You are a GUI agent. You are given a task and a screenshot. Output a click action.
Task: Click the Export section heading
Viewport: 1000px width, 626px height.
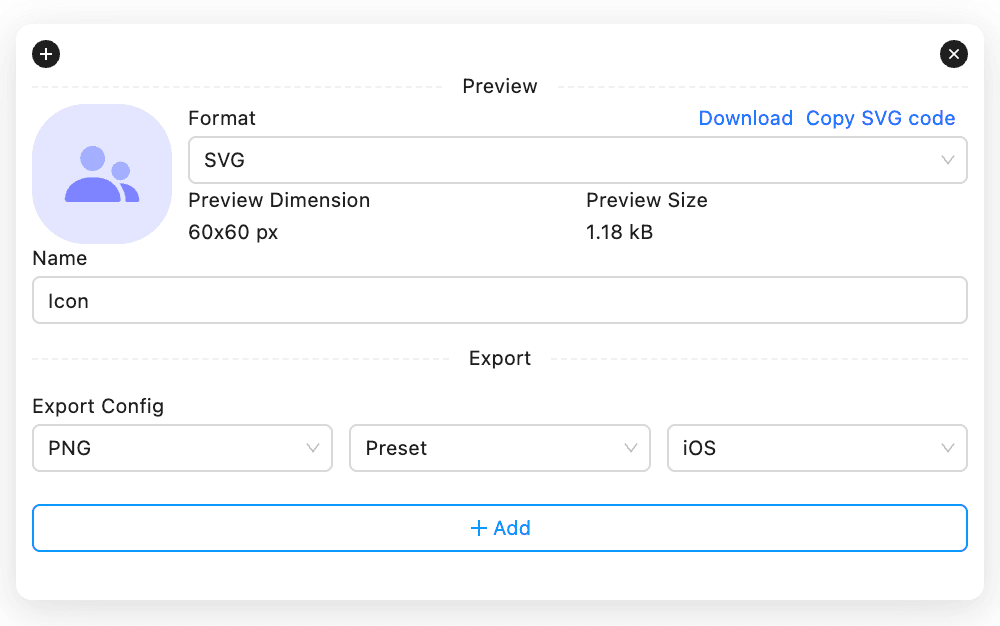click(x=500, y=358)
